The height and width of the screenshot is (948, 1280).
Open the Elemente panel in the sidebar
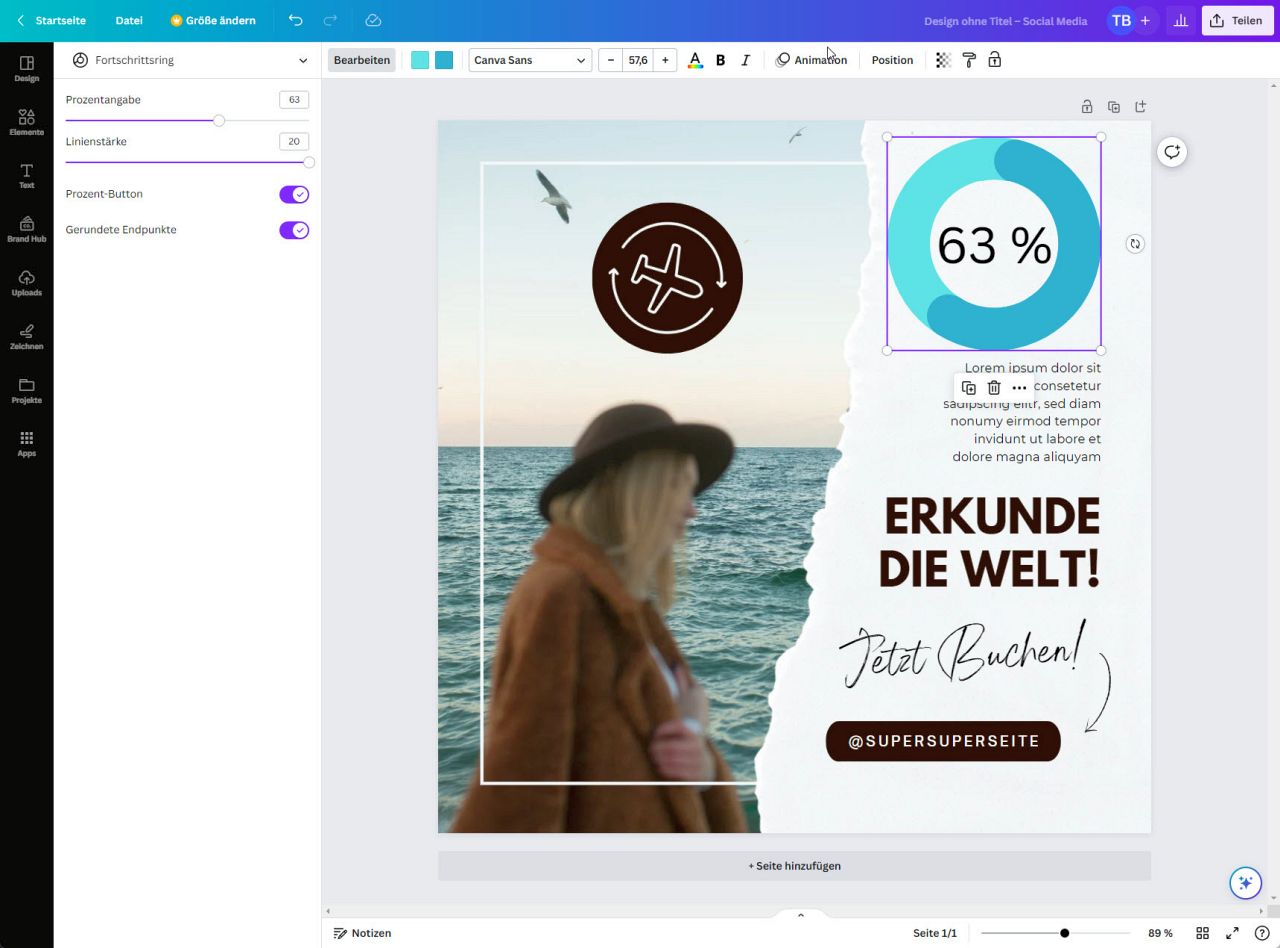pos(26,122)
